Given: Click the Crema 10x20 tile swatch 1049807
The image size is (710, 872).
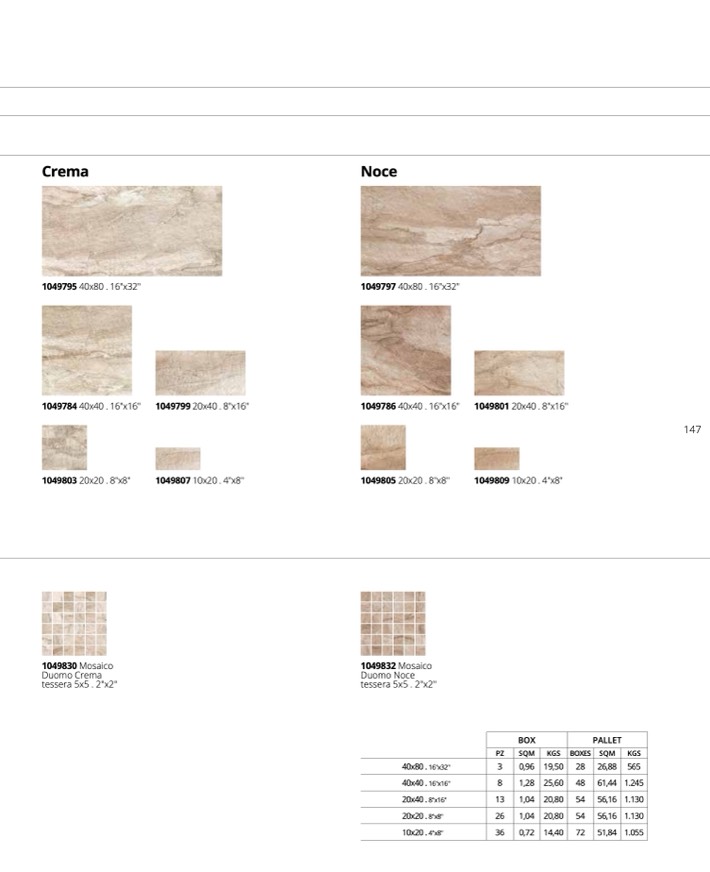Looking at the screenshot, I should pos(178,459).
